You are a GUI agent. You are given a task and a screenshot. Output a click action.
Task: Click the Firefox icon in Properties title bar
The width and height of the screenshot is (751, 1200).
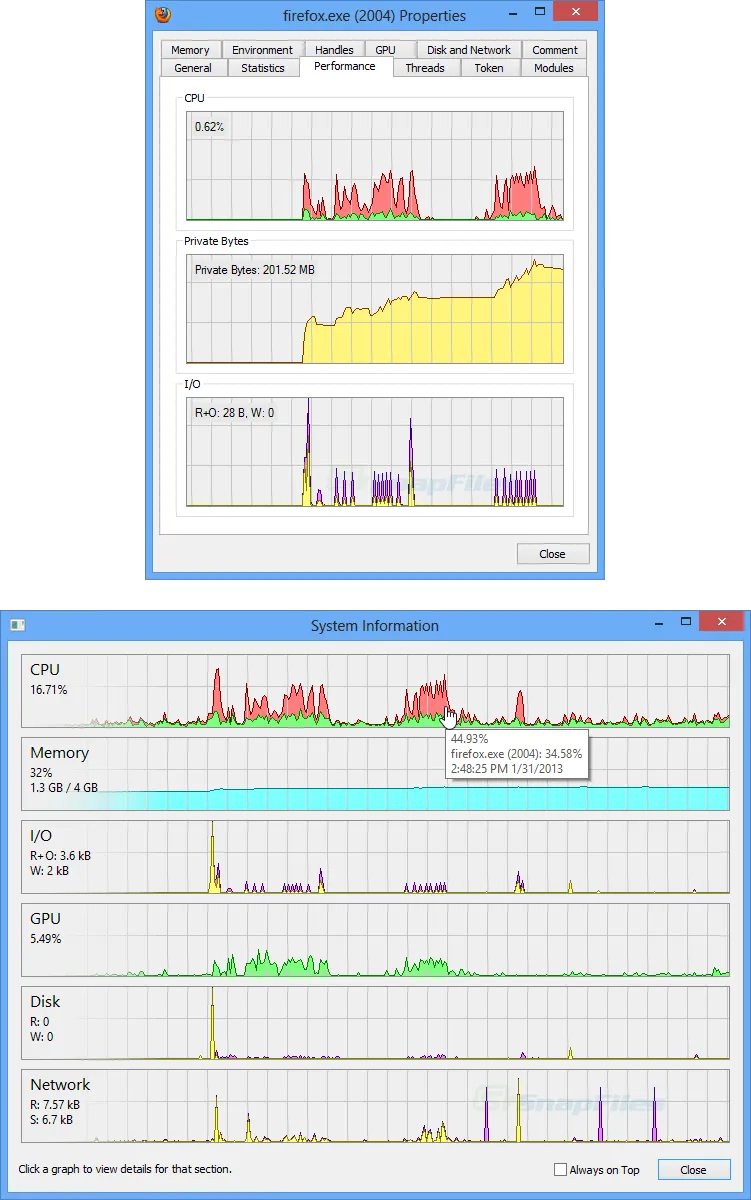[164, 15]
